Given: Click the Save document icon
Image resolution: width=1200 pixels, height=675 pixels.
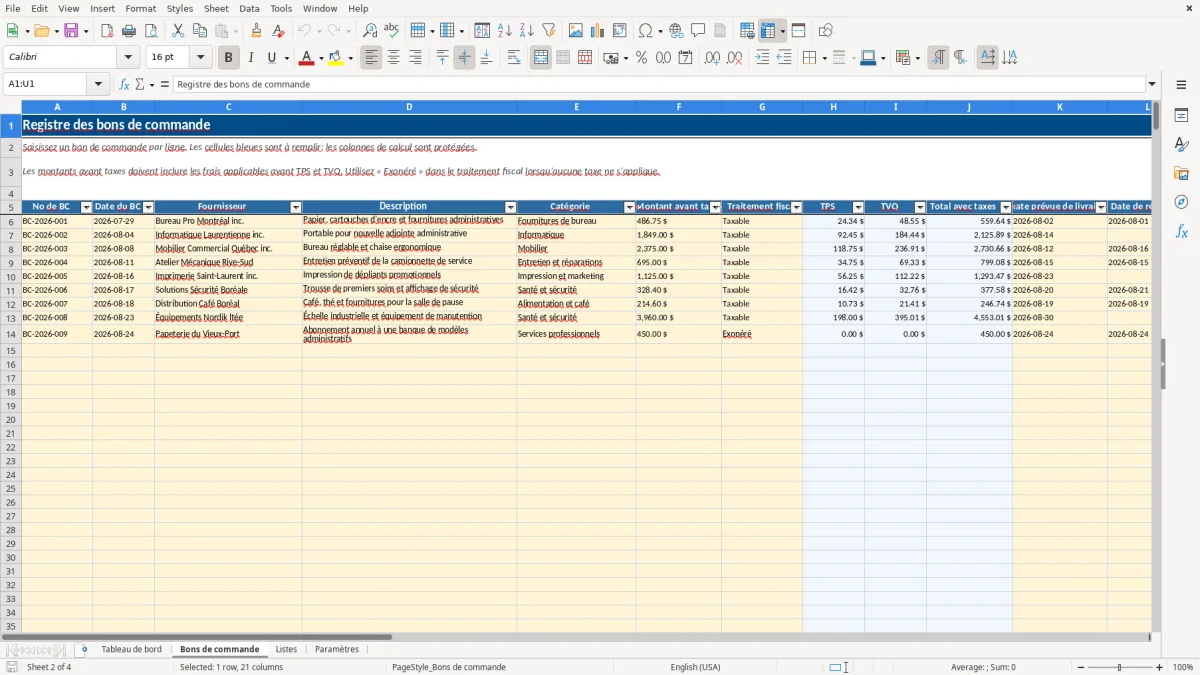Looking at the screenshot, I should (x=71, y=31).
